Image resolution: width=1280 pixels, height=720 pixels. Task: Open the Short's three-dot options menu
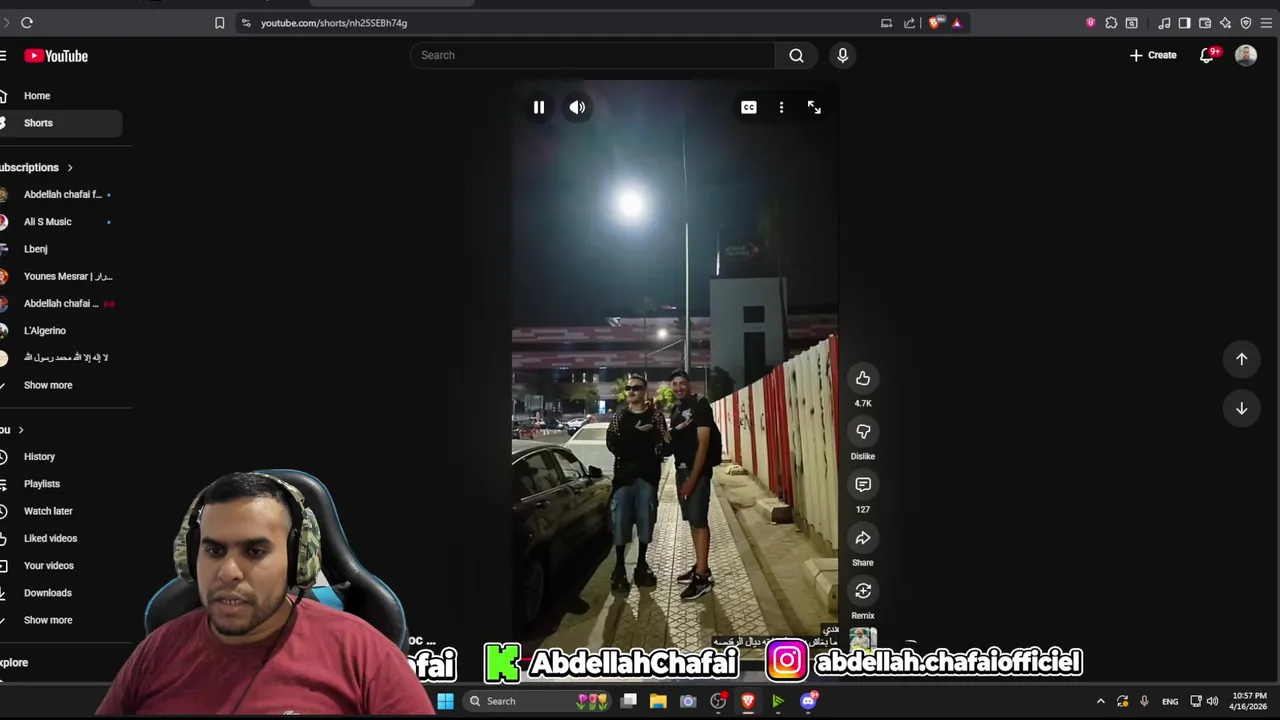781,107
